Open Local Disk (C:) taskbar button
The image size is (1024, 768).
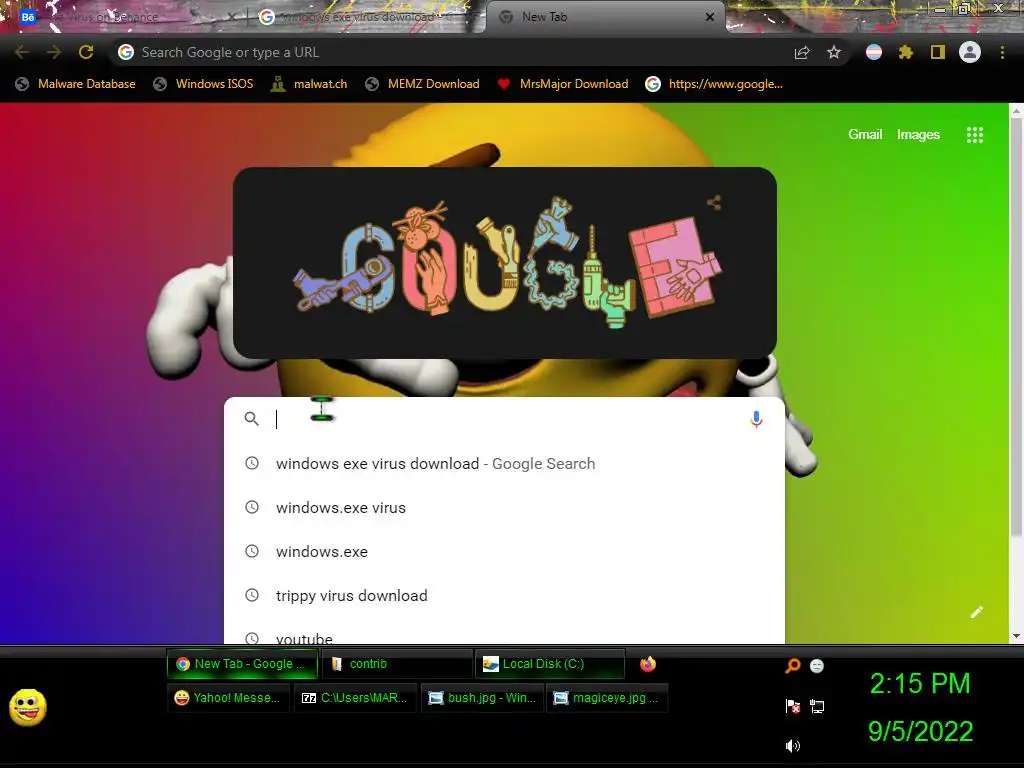point(550,664)
